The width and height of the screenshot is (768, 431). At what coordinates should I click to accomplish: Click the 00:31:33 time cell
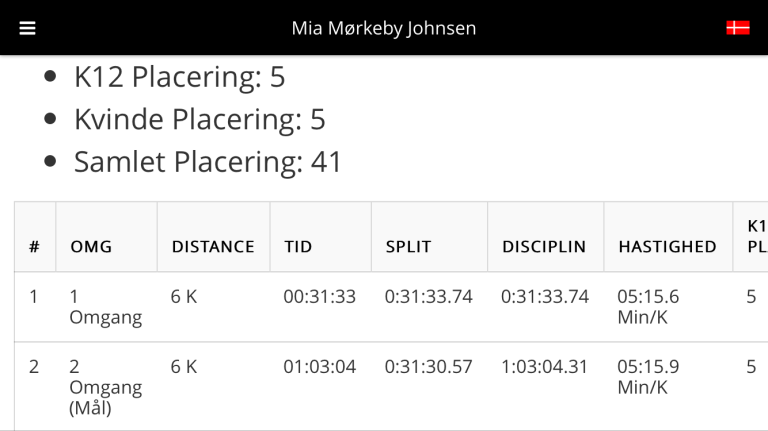click(319, 297)
